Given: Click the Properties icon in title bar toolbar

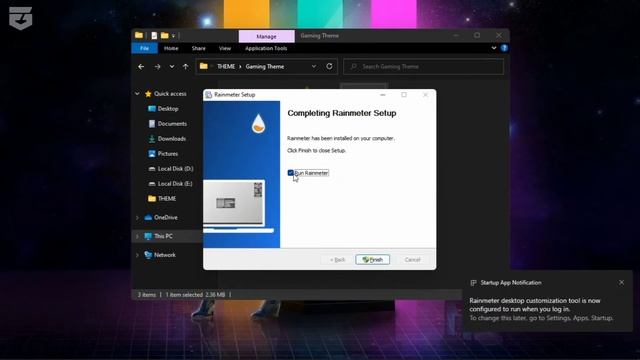Looking at the screenshot, I should tap(154, 36).
